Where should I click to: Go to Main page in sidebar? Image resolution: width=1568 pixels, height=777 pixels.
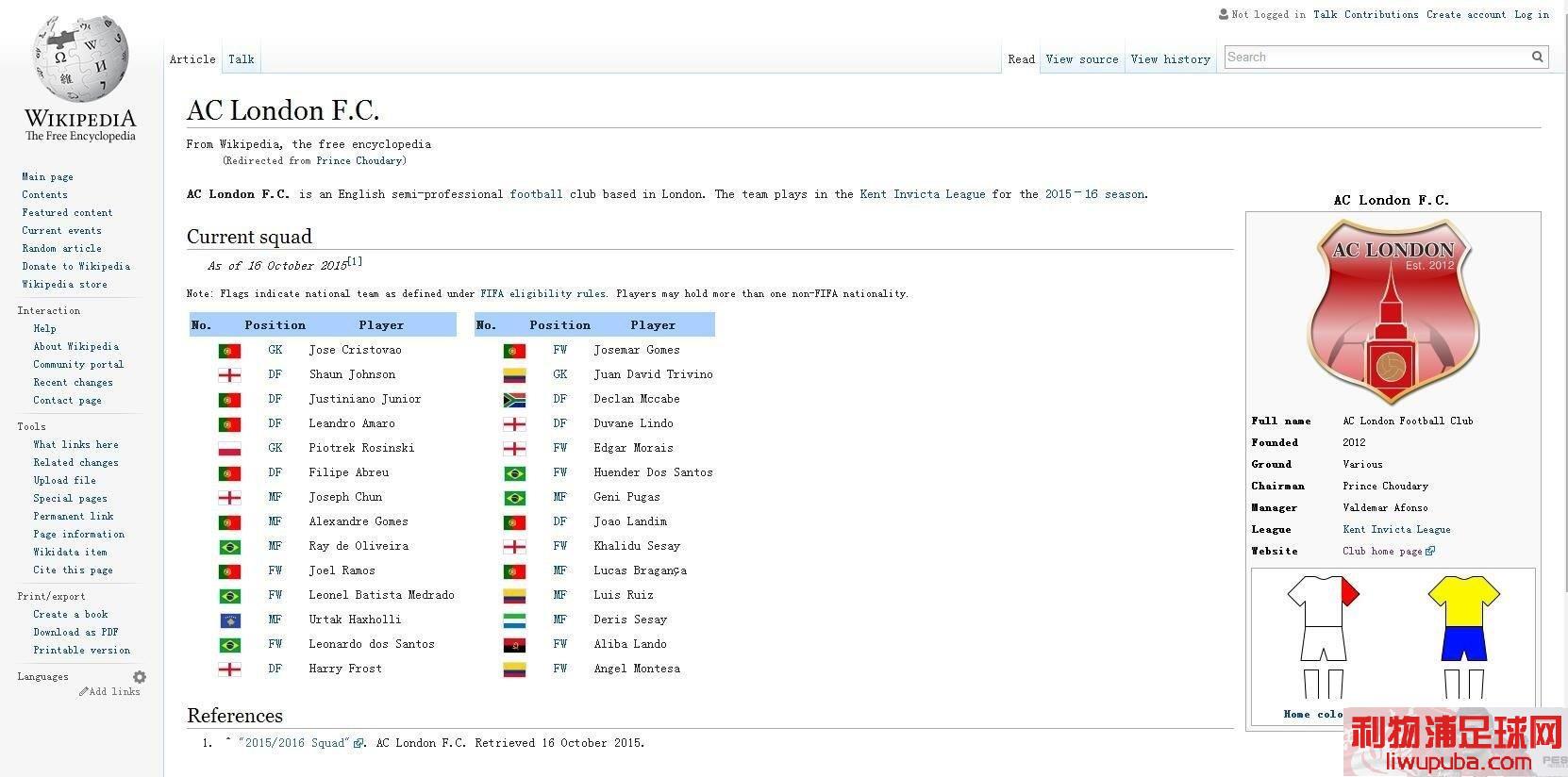(x=47, y=177)
